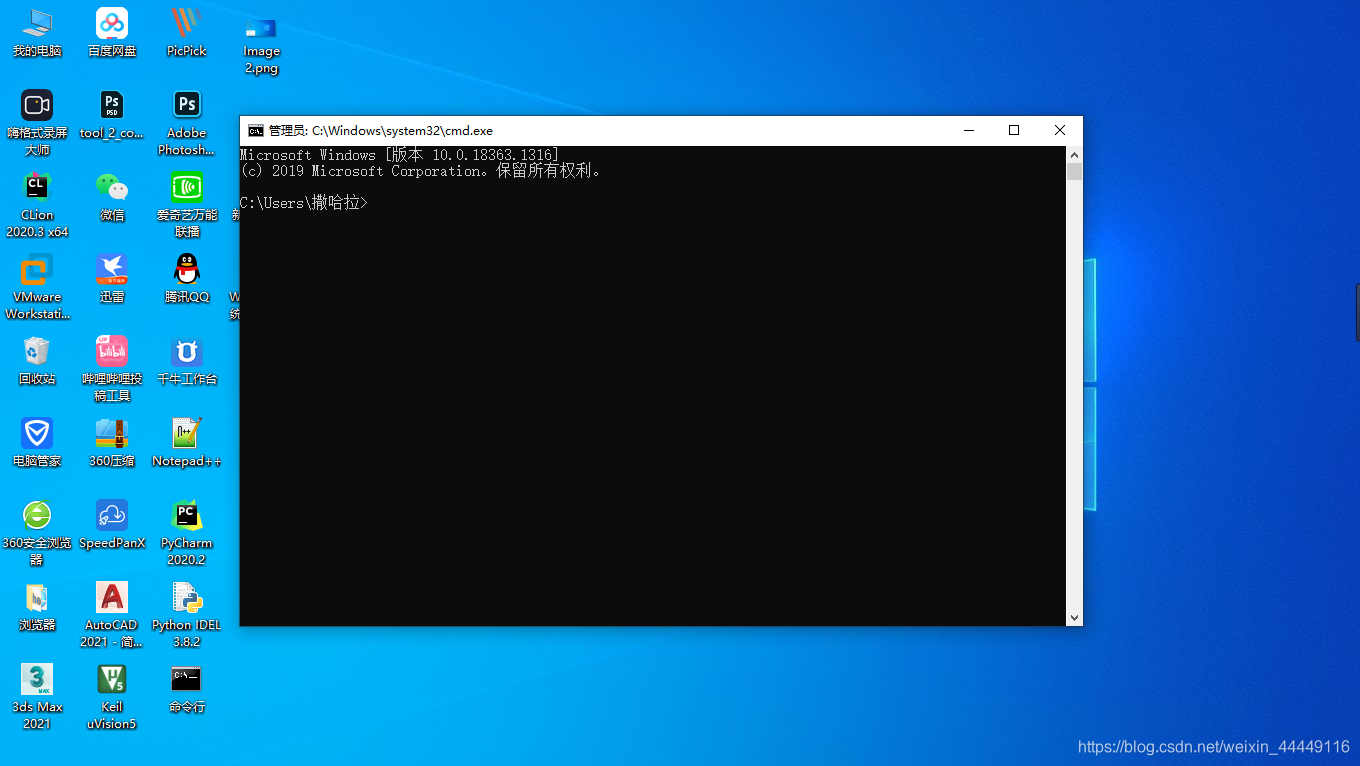
Task: Click the 360压缩 archive icon
Action: click(x=112, y=443)
